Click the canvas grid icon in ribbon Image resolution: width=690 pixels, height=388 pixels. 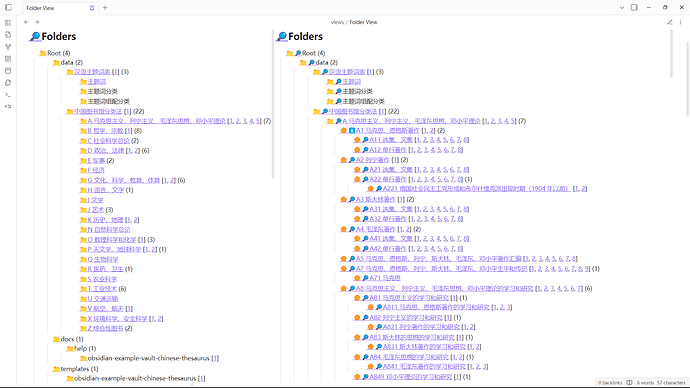(8, 59)
